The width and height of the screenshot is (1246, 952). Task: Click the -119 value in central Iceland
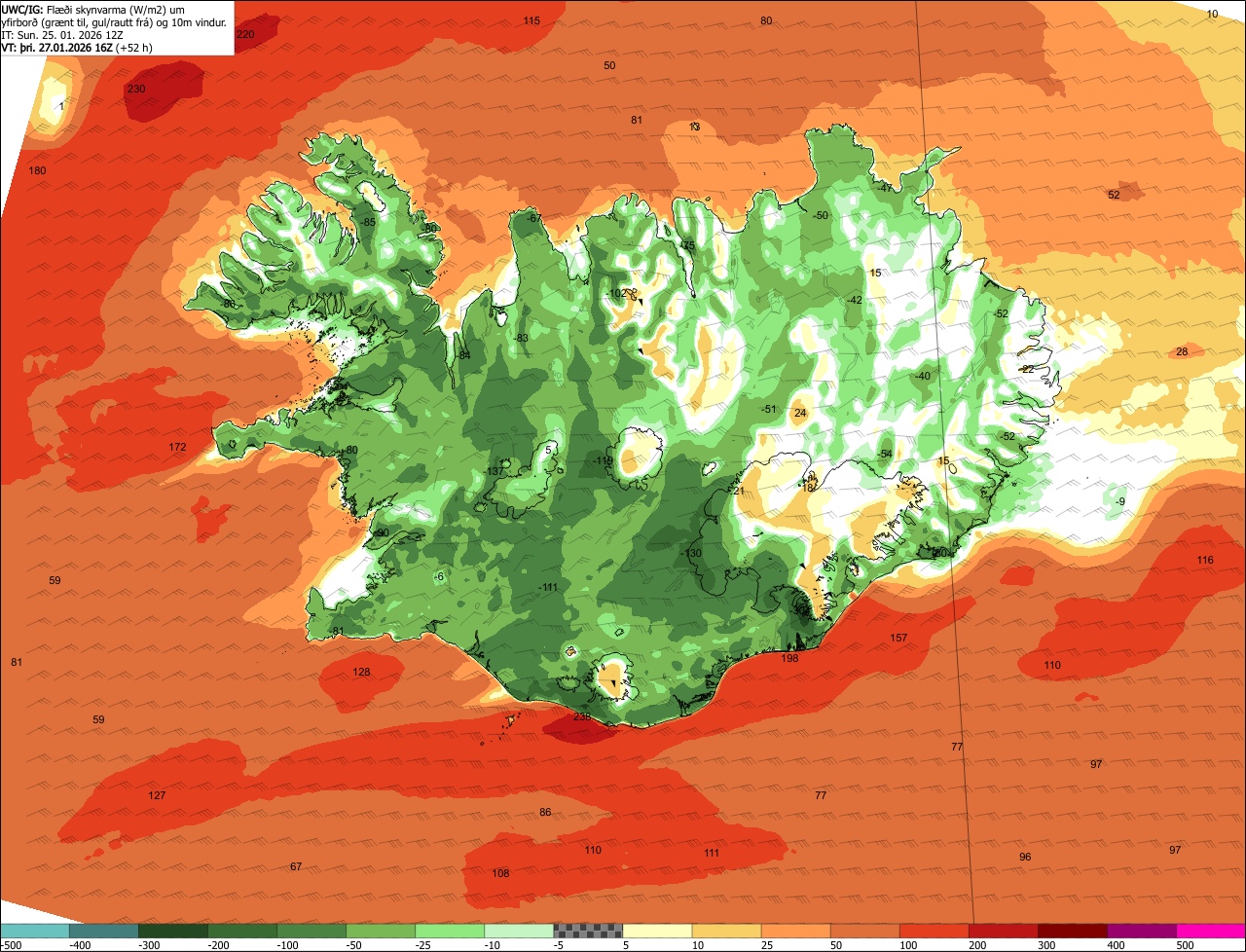point(604,461)
